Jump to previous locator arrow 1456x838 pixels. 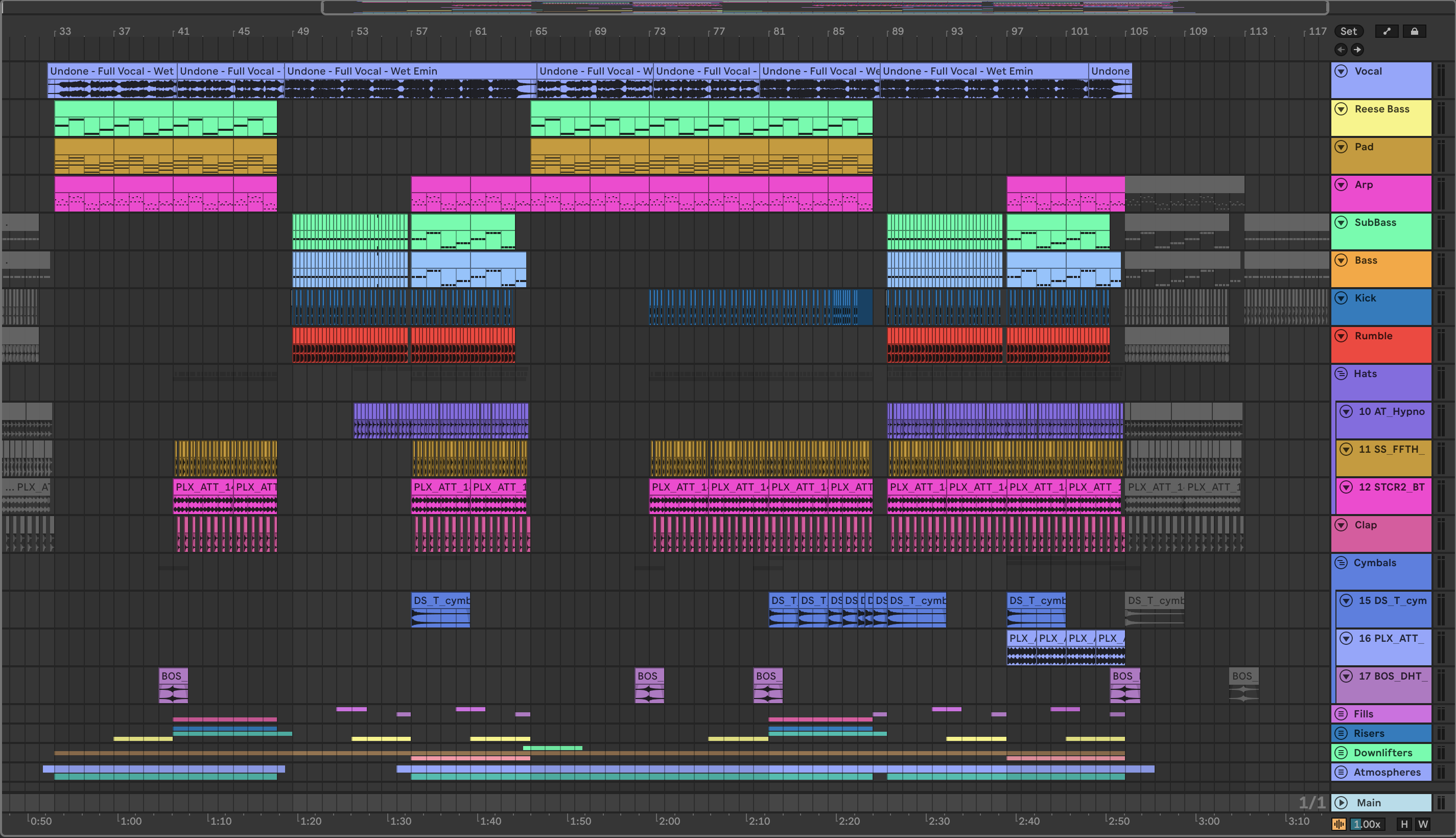(1341, 50)
